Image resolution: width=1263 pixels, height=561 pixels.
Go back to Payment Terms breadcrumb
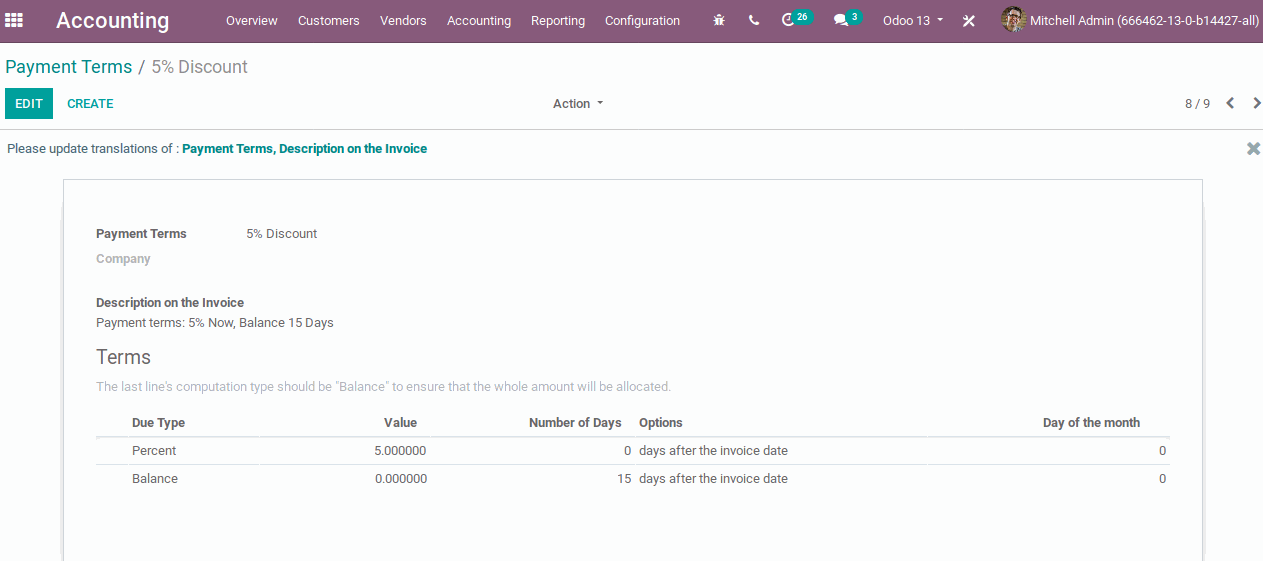[69, 67]
